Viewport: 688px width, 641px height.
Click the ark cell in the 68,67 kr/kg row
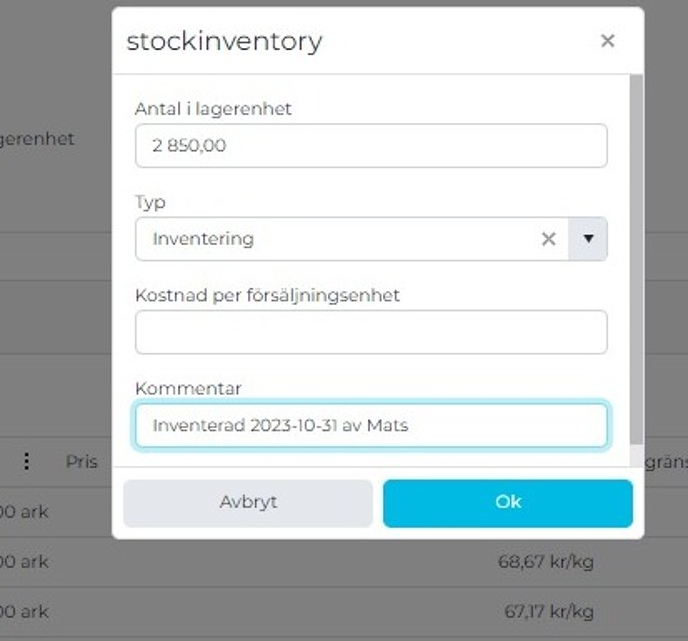[x=24, y=561]
